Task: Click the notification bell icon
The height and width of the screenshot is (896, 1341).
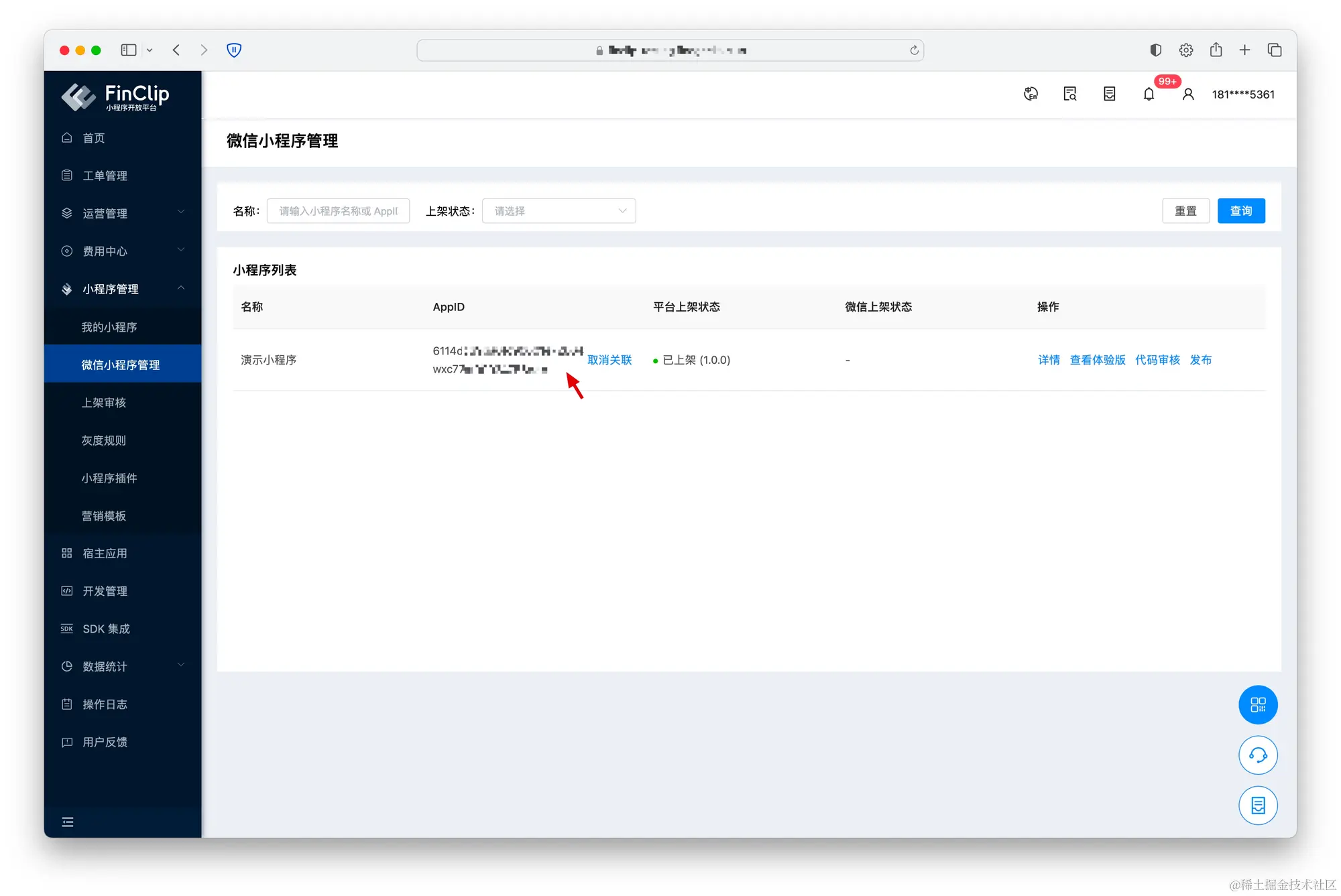Action: tap(1149, 94)
